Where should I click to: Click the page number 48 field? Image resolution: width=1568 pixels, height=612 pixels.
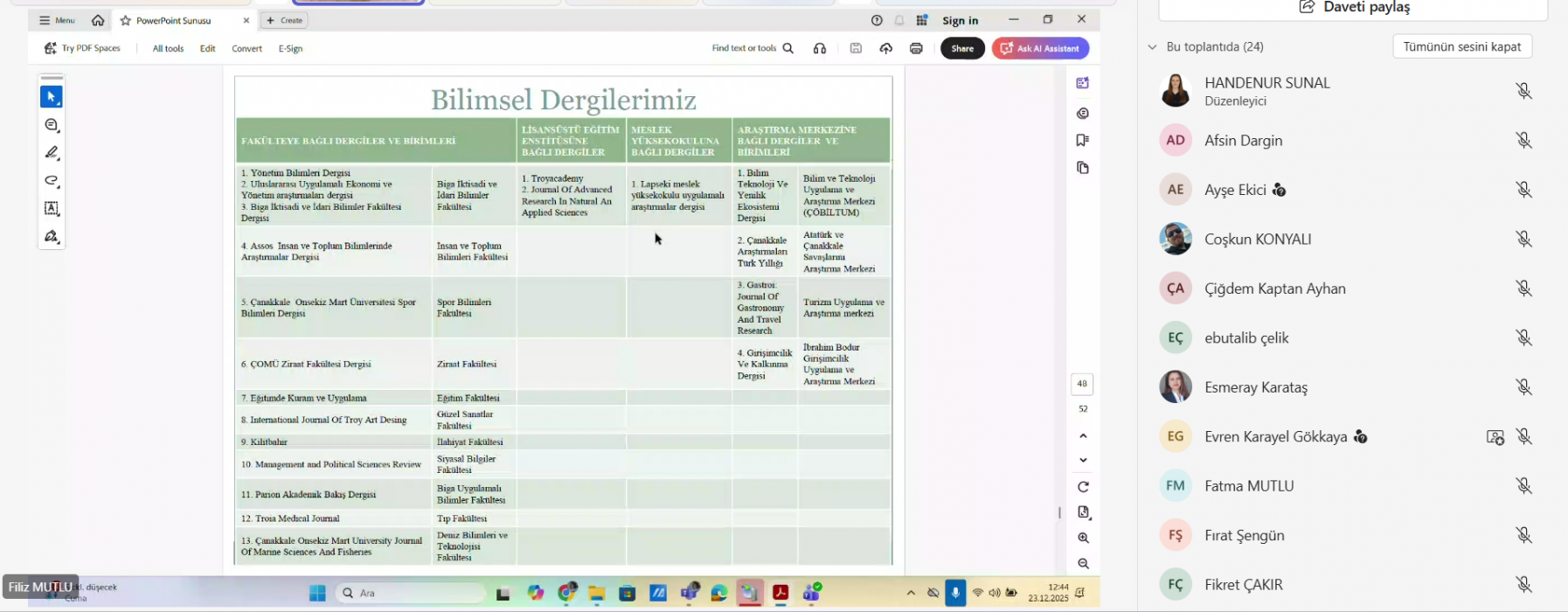(x=1082, y=384)
